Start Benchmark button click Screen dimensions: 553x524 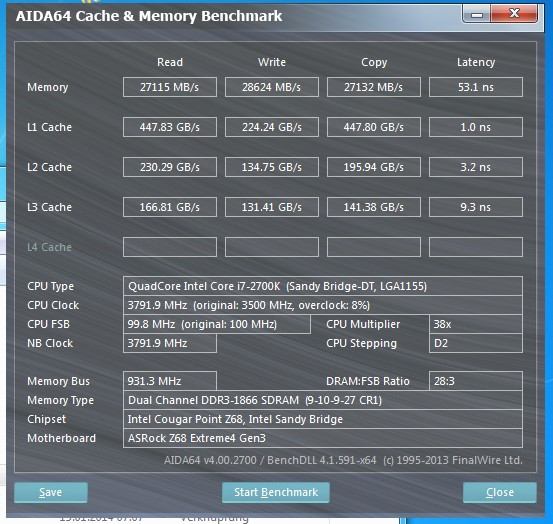[x=276, y=492]
